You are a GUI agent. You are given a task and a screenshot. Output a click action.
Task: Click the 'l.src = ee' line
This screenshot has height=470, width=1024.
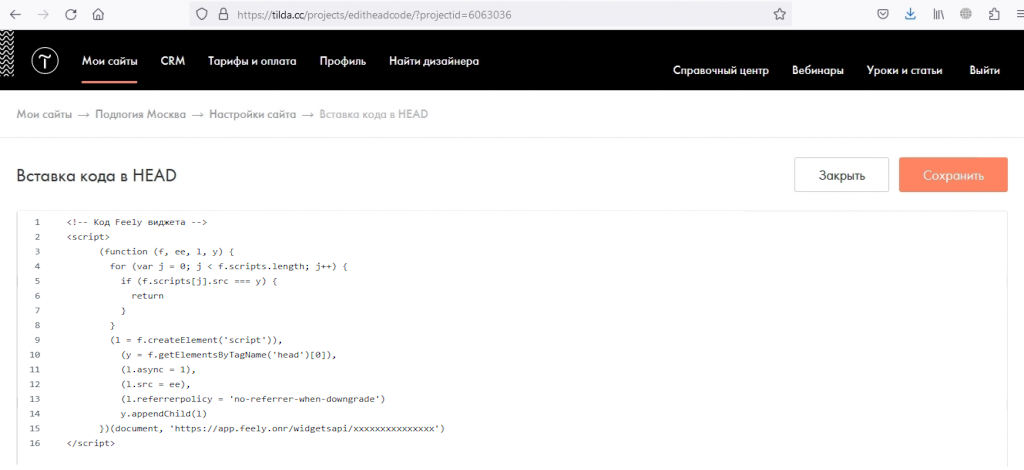click(x=155, y=384)
